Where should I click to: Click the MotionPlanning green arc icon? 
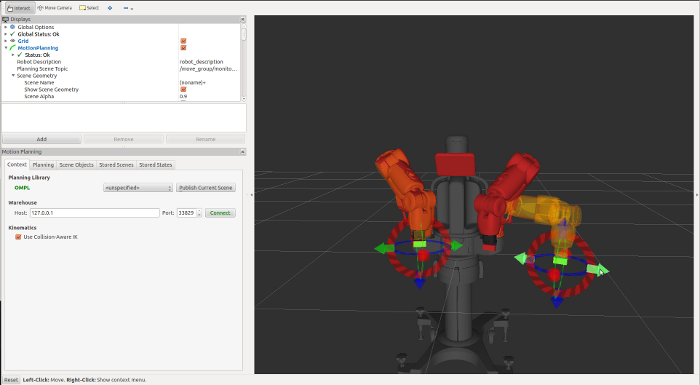pyautogui.click(x=12, y=48)
